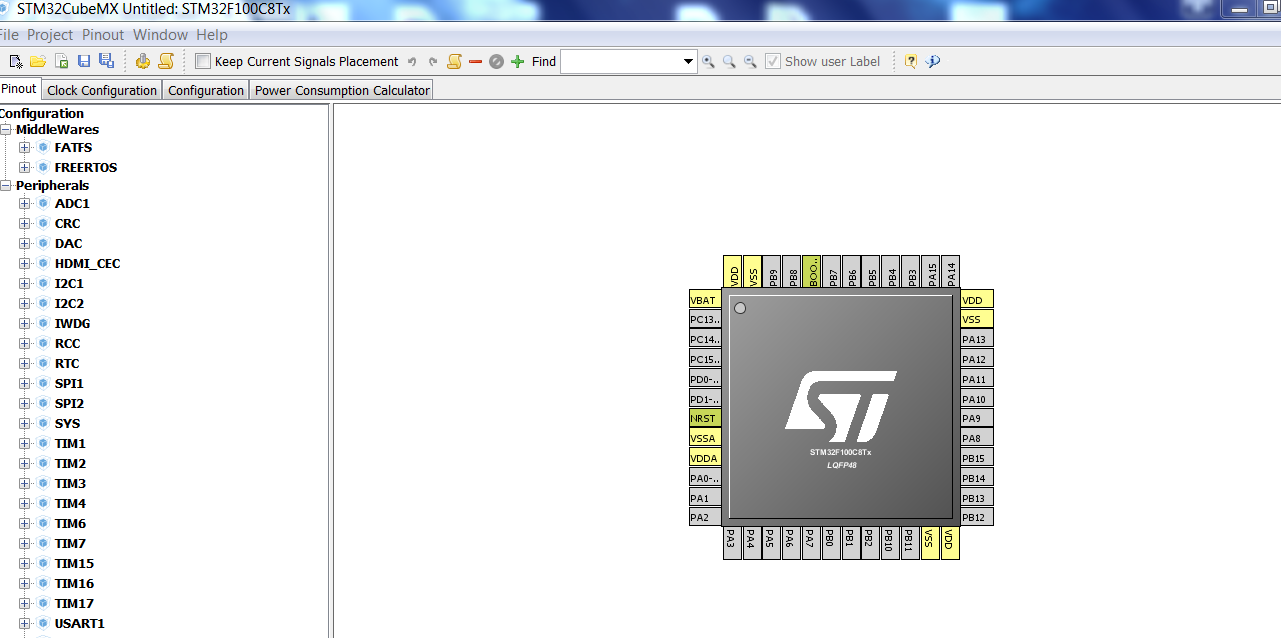Image resolution: width=1281 pixels, height=638 pixels.
Task: Open the Project menu
Action: tap(50, 34)
